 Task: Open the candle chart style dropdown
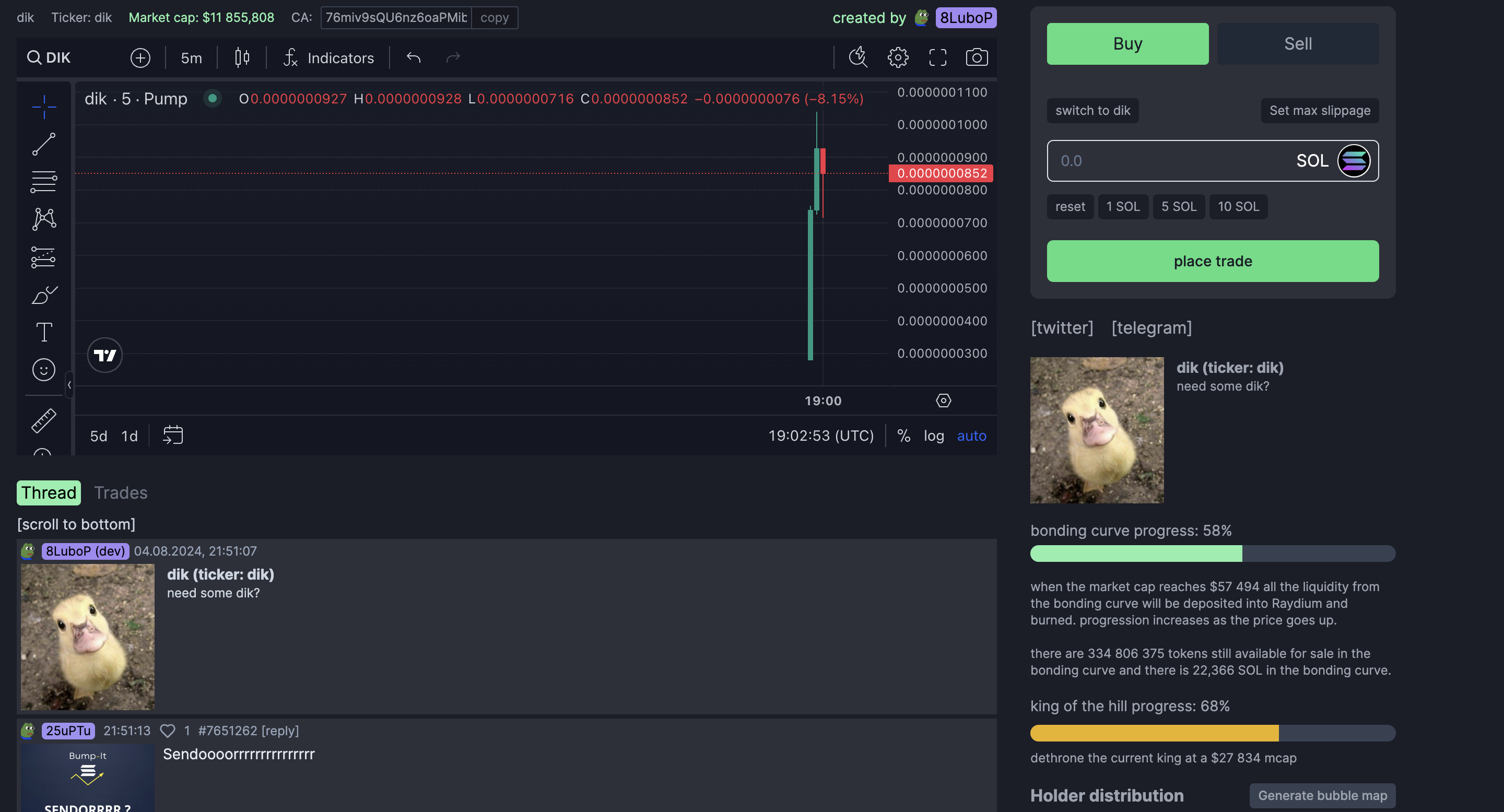pos(242,58)
